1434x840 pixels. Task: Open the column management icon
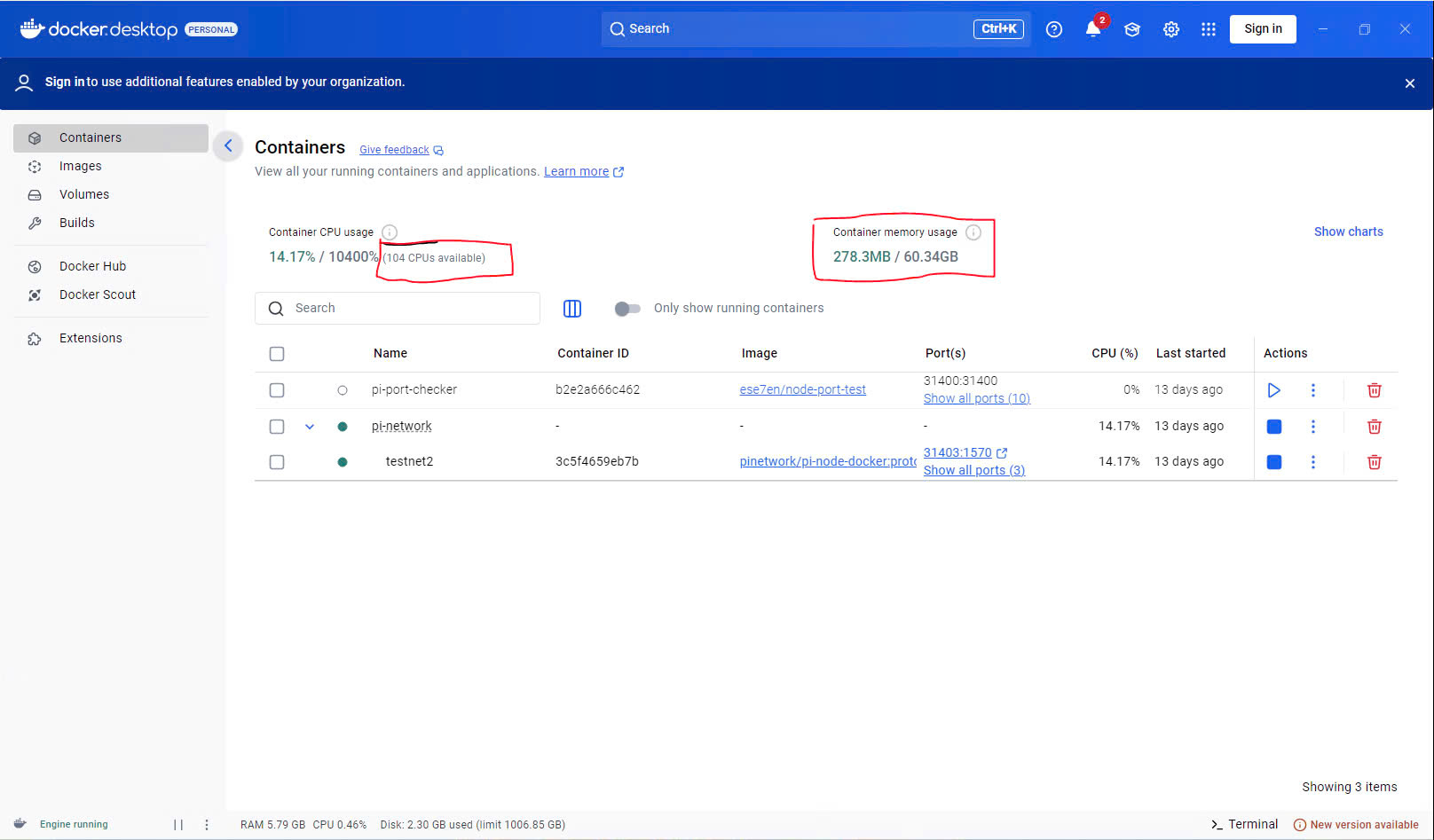coord(572,309)
